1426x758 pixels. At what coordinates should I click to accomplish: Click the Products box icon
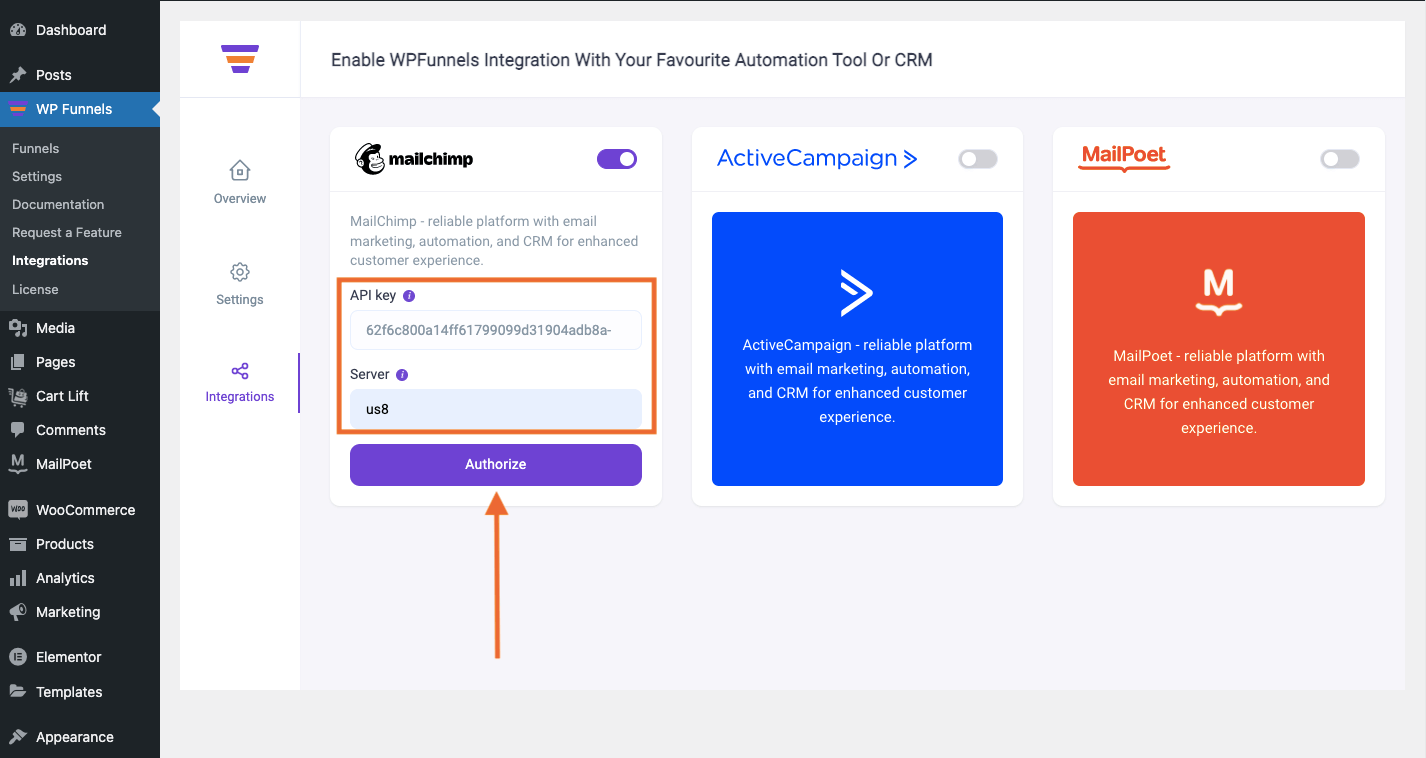[18, 544]
